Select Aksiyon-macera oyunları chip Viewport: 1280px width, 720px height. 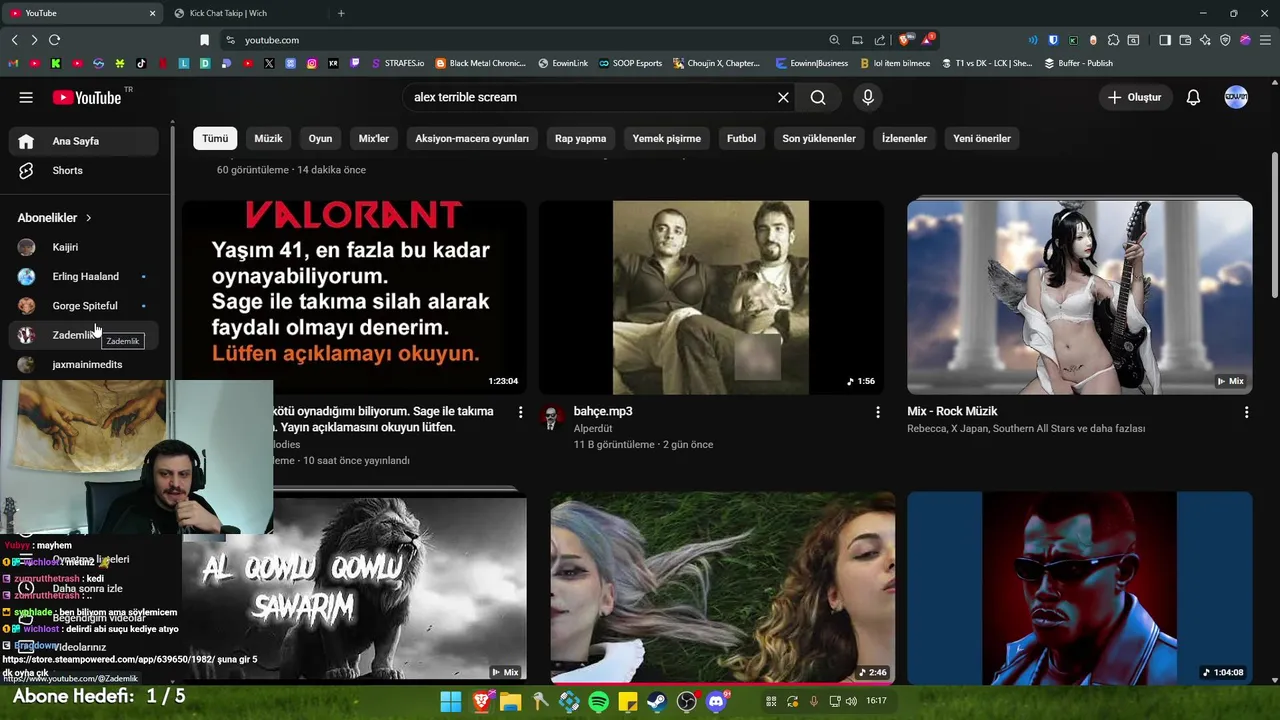[x=472, y=138]
